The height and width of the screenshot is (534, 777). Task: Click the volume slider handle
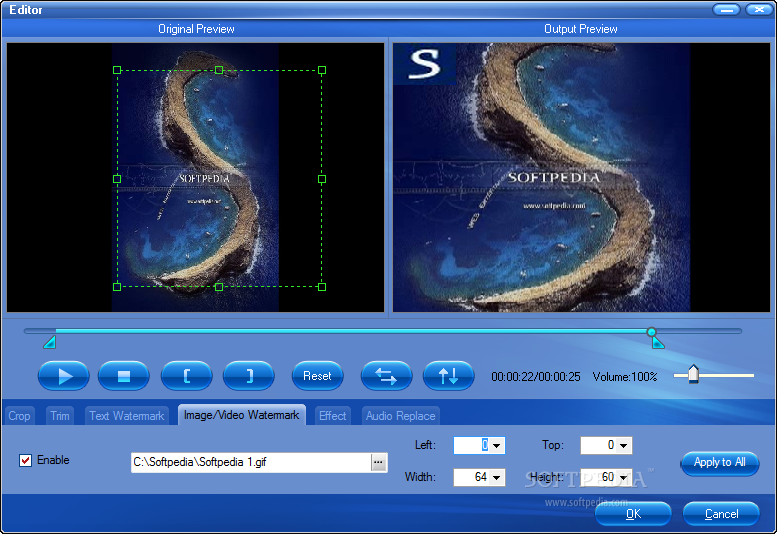[693, 374]
